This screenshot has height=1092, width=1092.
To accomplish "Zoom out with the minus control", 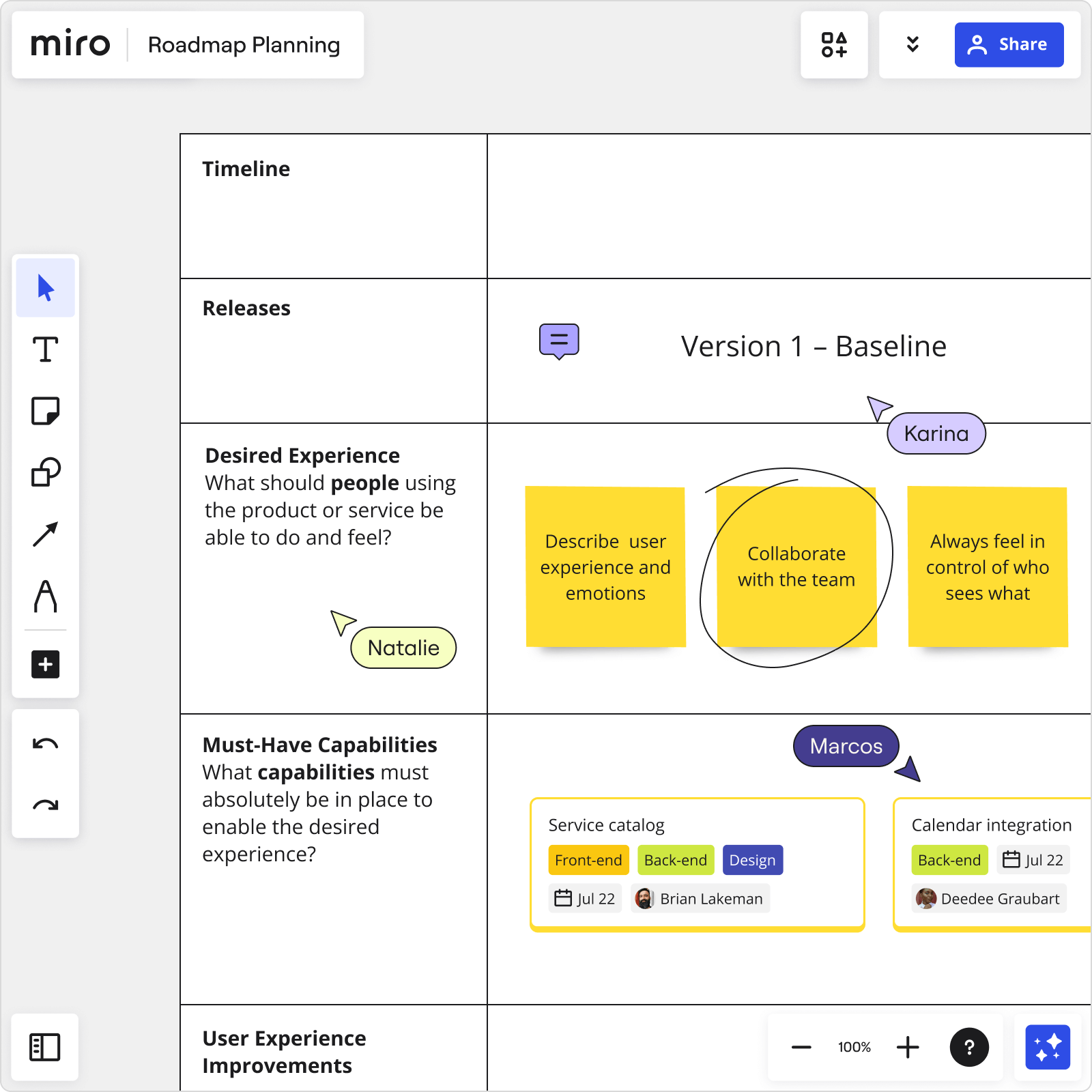I will pyautogui.click(x=801, y=1047).
